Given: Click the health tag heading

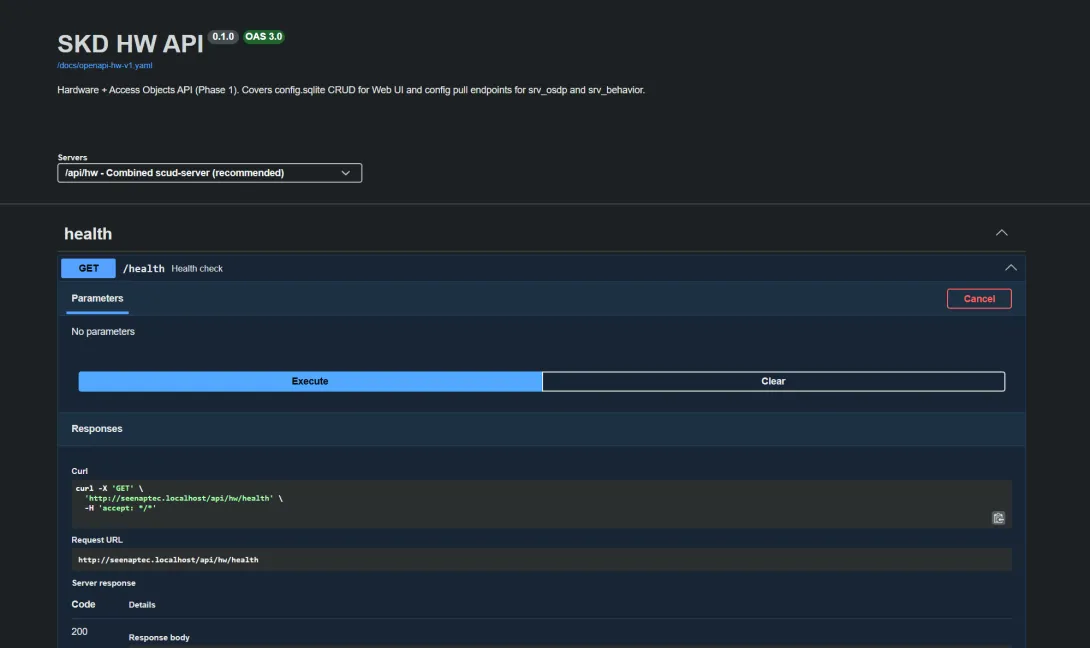Looking at the screenshot, I should click(x=88, y=234).
